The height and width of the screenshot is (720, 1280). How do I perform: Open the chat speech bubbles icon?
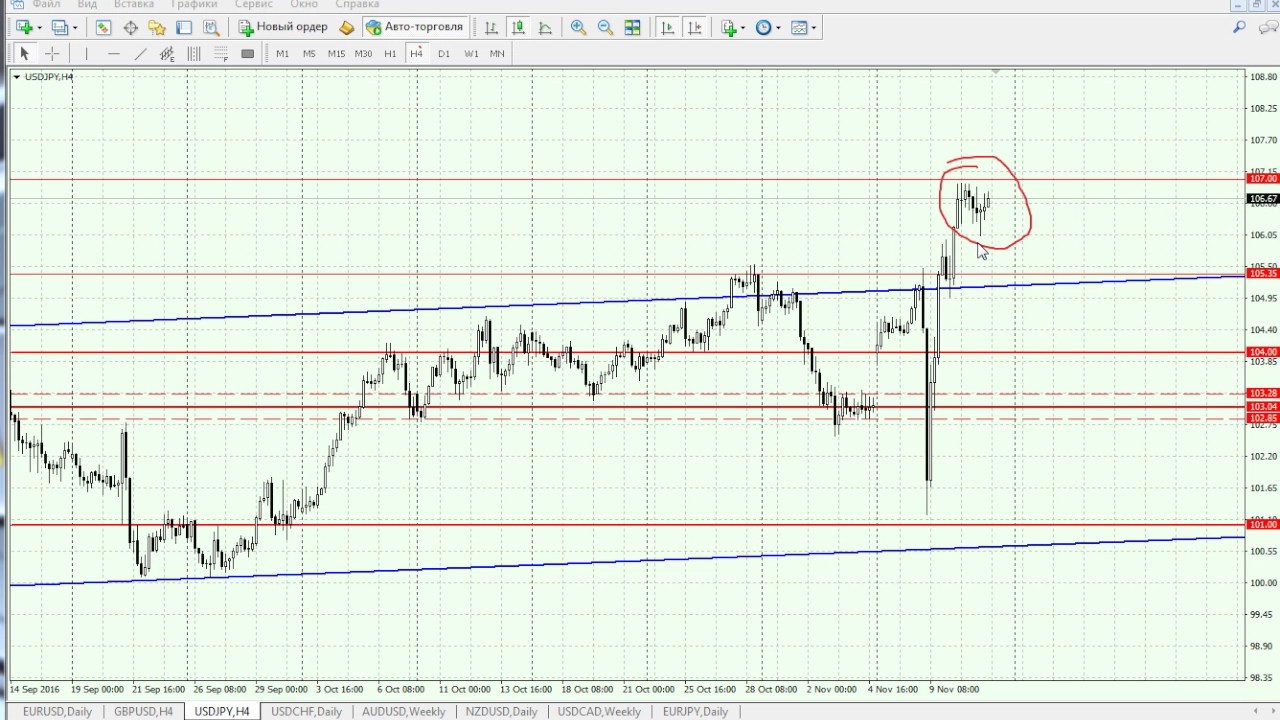tap(1266, 28)
